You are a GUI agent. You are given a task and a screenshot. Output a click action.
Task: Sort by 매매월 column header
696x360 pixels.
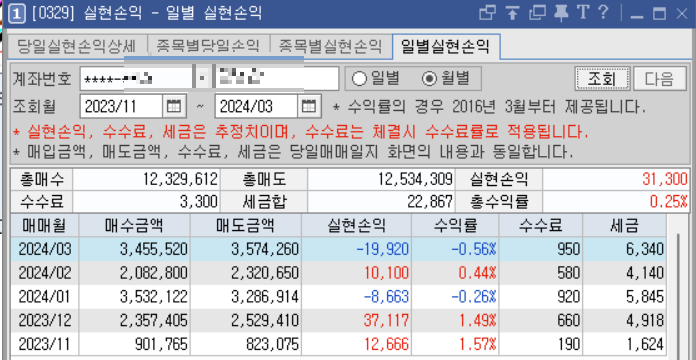point(44,226)
